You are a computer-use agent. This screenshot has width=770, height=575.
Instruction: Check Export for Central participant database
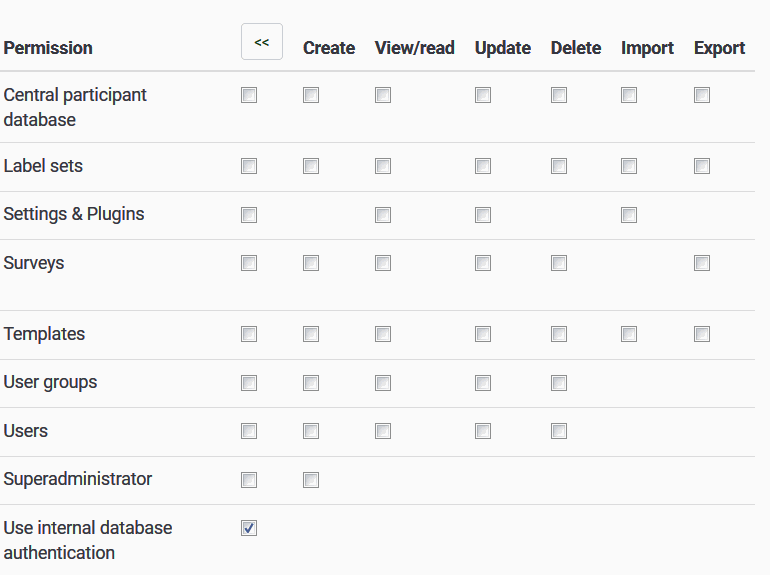[702, 95]
